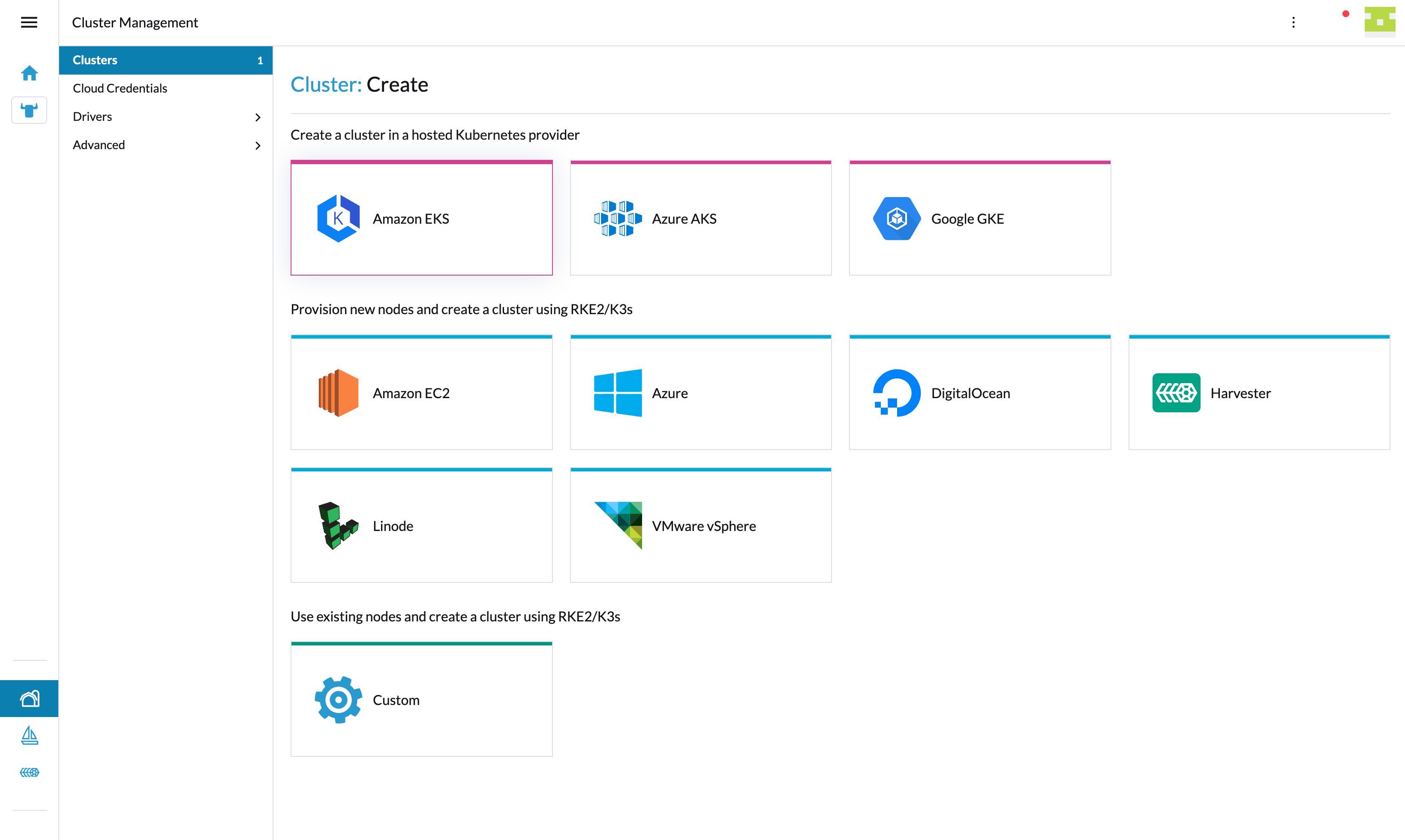Click the Cluster Management header title
The height and width of the screenshot is (840, 1405).
coord(135,23)
